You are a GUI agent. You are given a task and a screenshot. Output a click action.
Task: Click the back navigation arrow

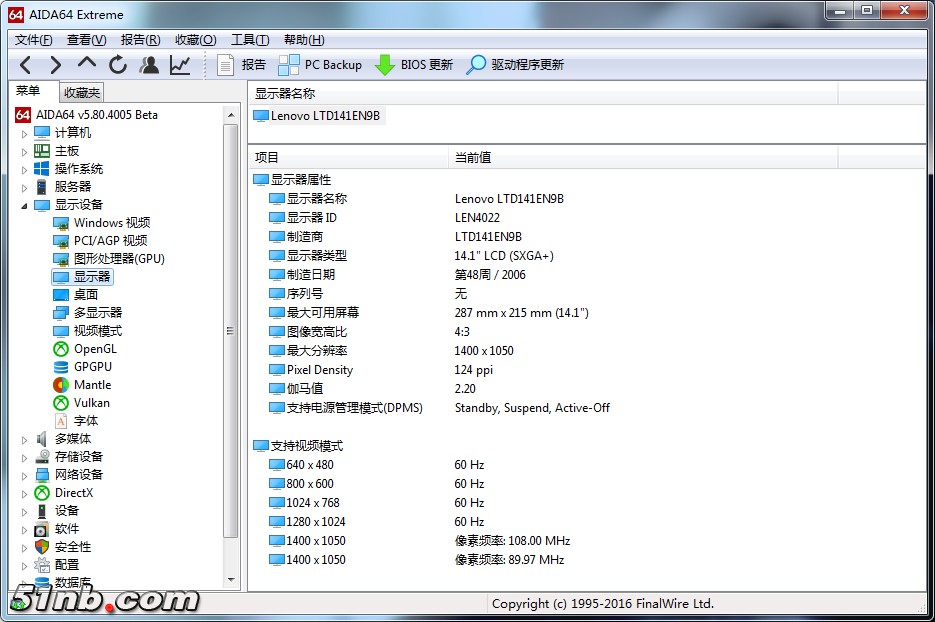click(26, 65)
